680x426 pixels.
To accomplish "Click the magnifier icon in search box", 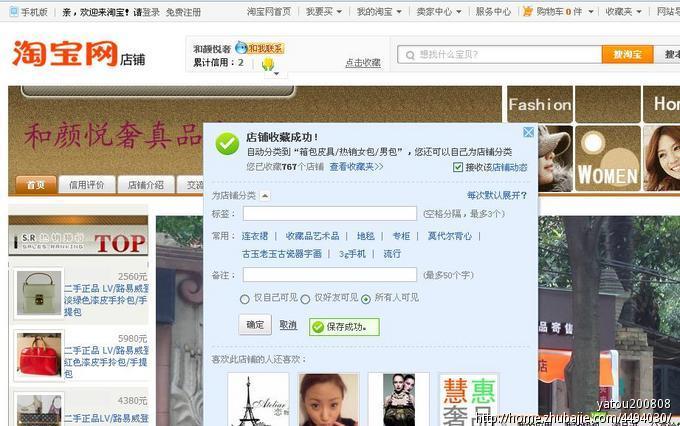I will (x=410, y=55).
